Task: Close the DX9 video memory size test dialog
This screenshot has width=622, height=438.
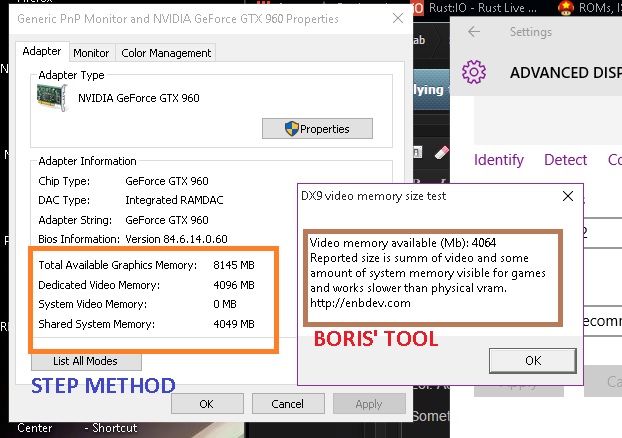Action: 568,196
